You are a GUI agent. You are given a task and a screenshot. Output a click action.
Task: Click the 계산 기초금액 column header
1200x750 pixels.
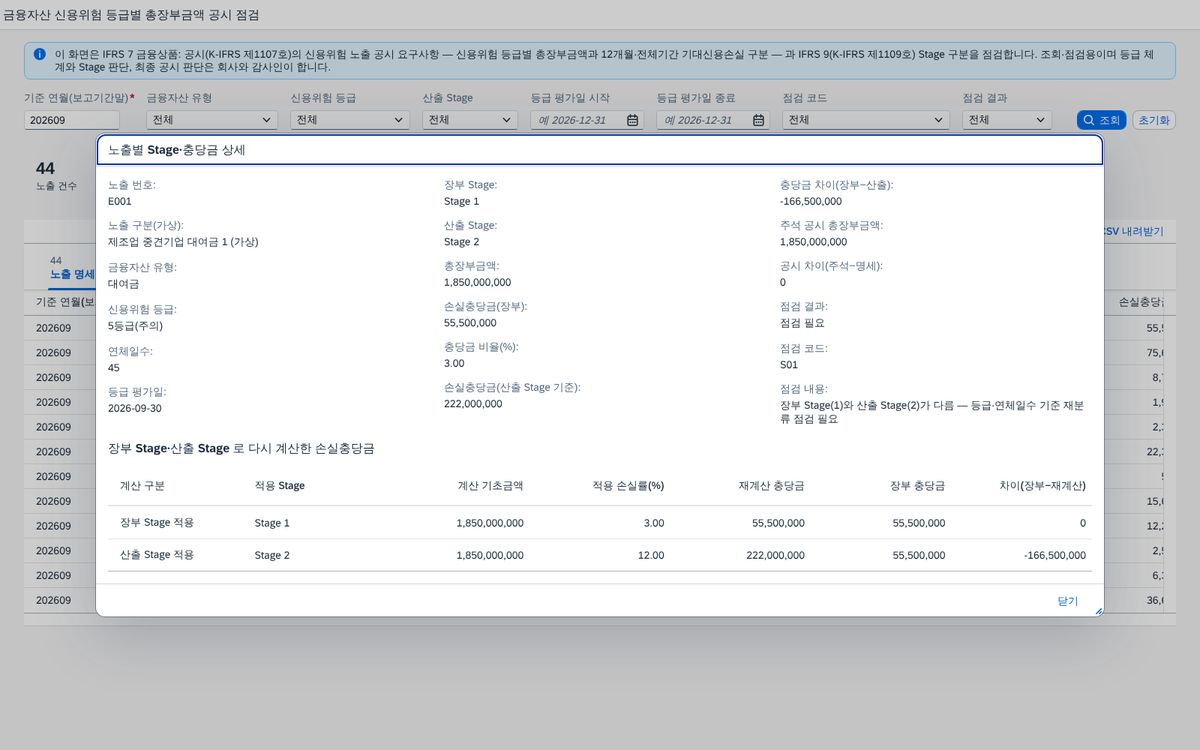tap(490, 486)
